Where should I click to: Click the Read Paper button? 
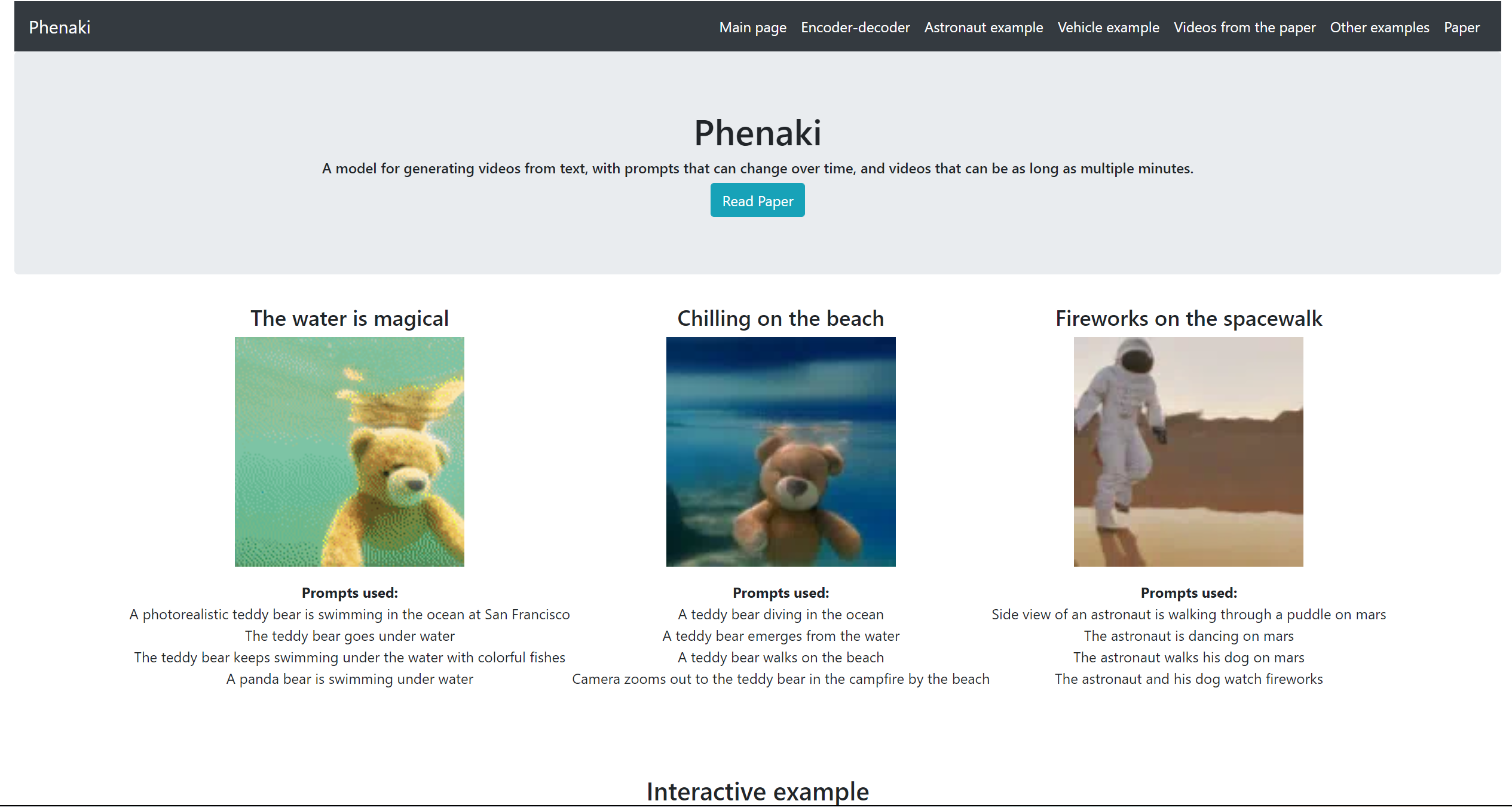click(757, 200)
